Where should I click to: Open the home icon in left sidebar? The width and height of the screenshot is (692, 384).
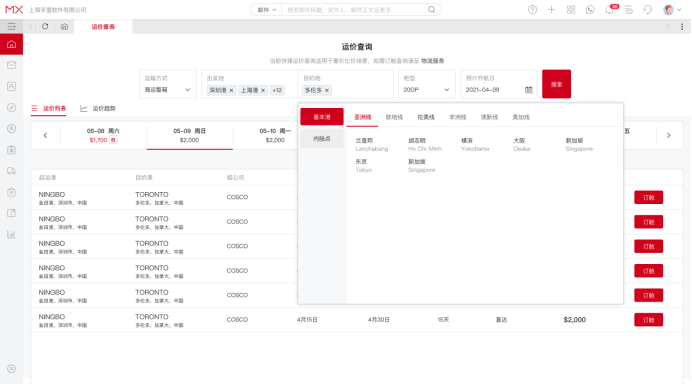[11, 44]
